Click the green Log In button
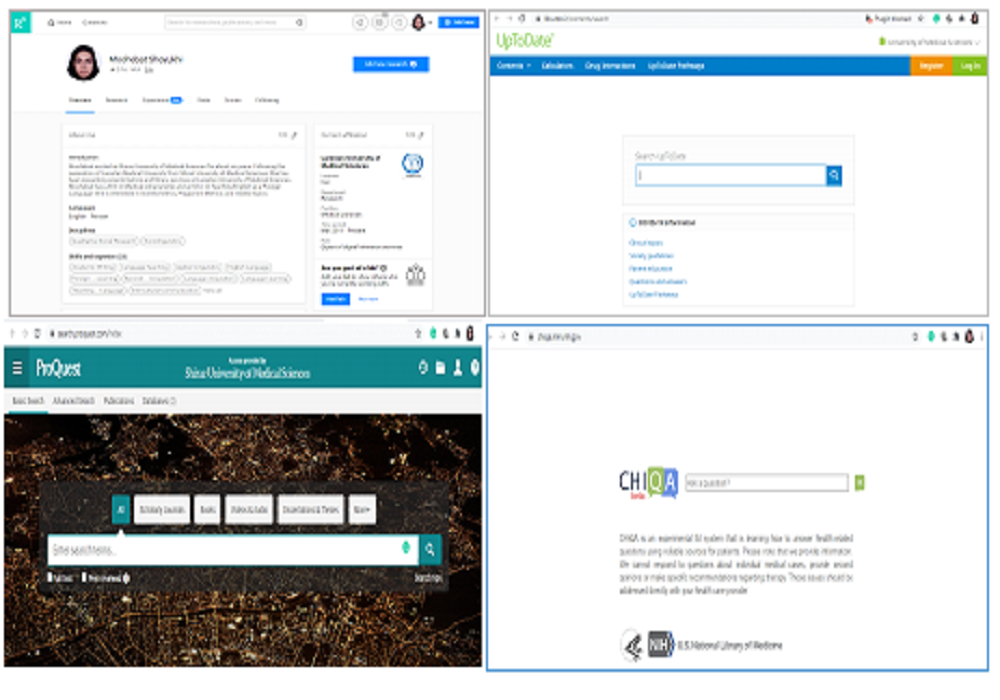Screen dimensions: 1000x700 tap(969, 66)
